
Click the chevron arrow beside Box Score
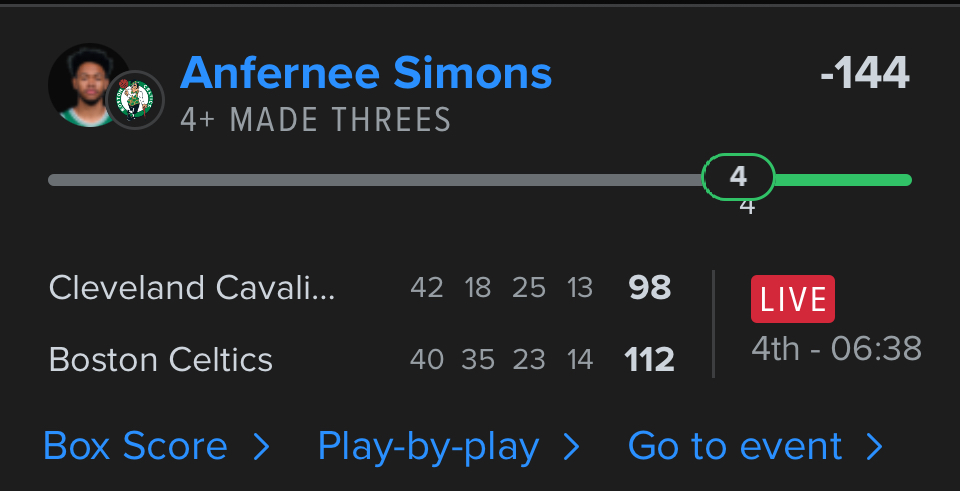(261, 447)
